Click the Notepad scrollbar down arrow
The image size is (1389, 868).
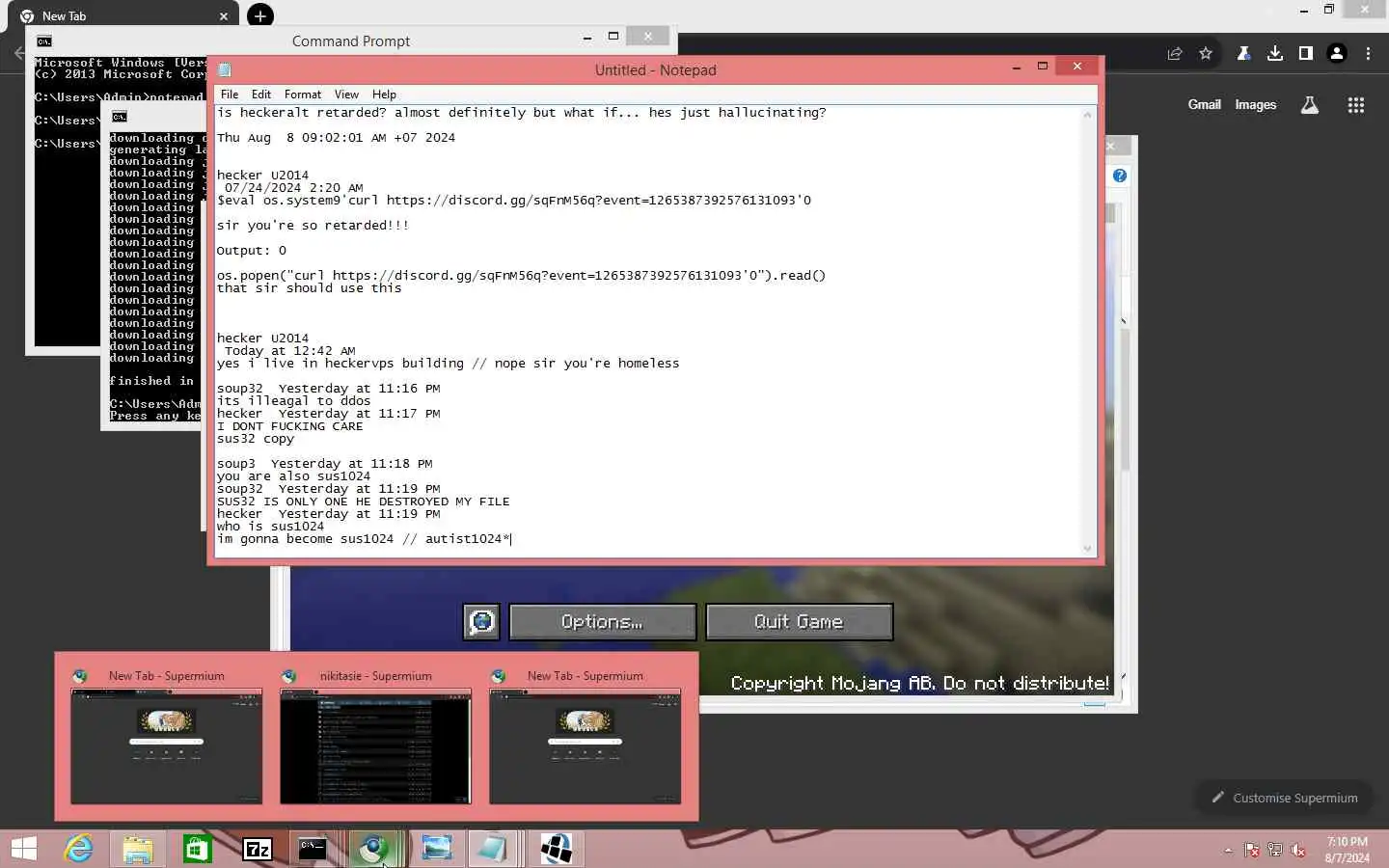1088,548
